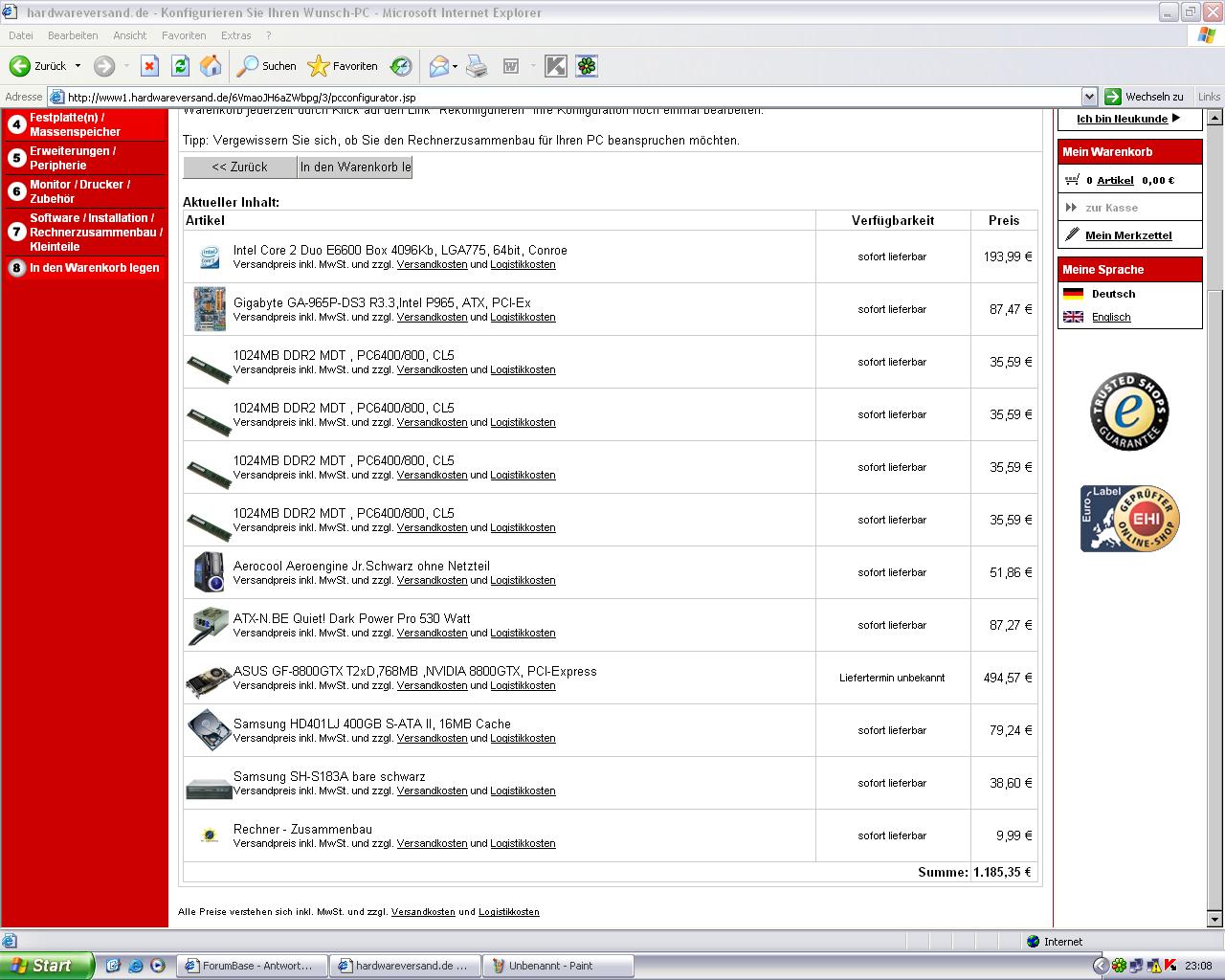This screenshot has height=980, width=1225.
Task: Open the ? help menu
Action: click(x=269, y=35)
